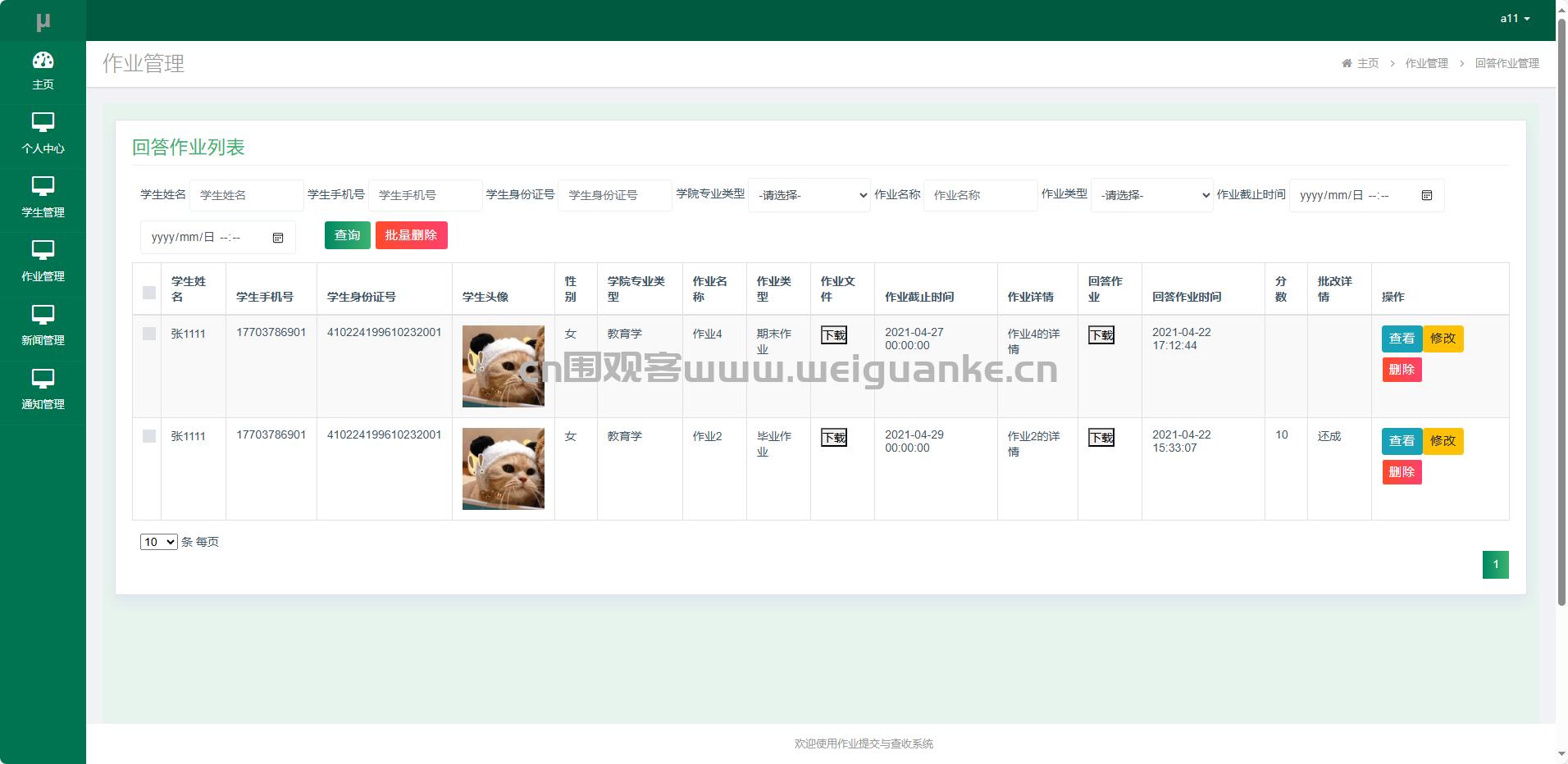Navigate to 回答作业管理 in the breadcrumb
This screenshot has width=1568, height=764.
coord(1506,63)
